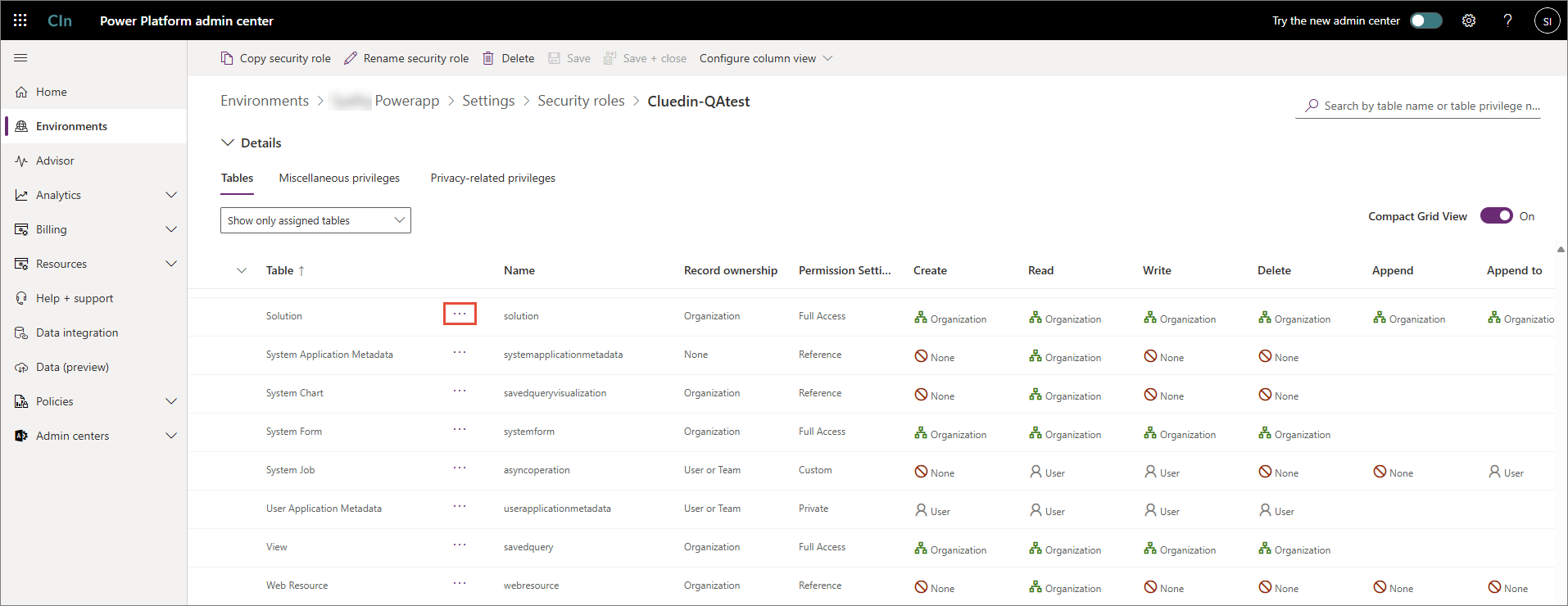Image resolution: width=1568 pixels, height=606 pixels.
Task: Open the settings gear icon
Action: pyautogui.click(x=1469, y=20)
